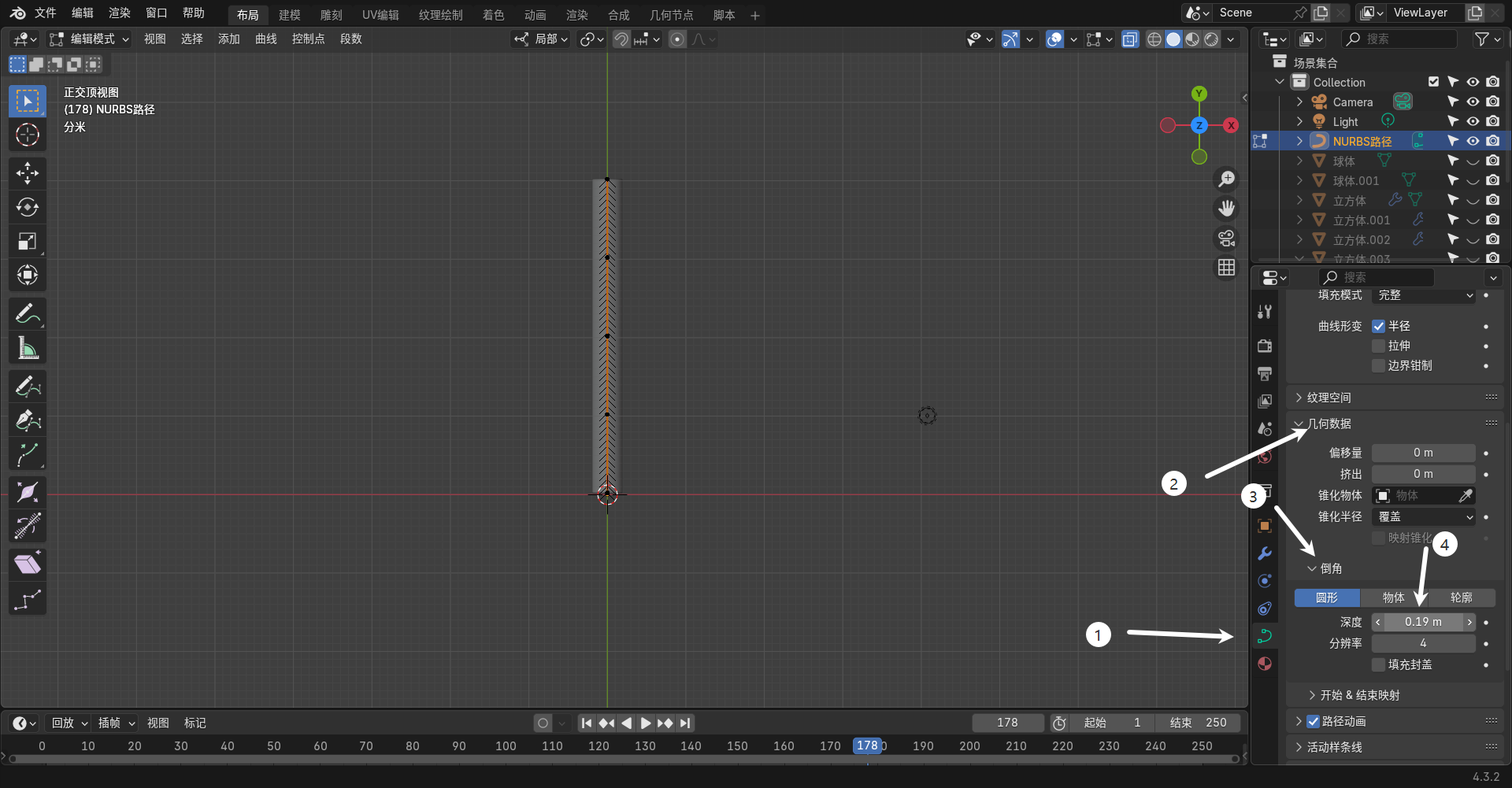Open the 锥化半径 覆盖 dropdown

pos(1423,516)
